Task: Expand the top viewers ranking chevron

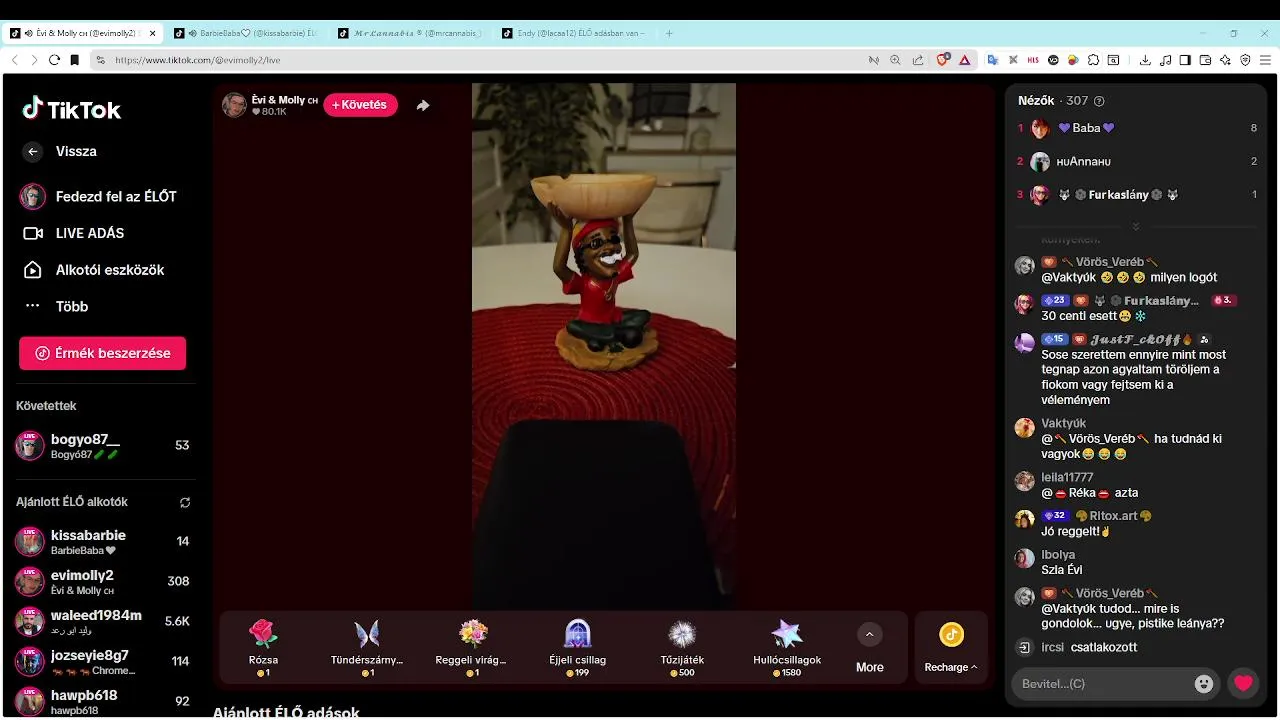Action: click(x=1135, y=226)
